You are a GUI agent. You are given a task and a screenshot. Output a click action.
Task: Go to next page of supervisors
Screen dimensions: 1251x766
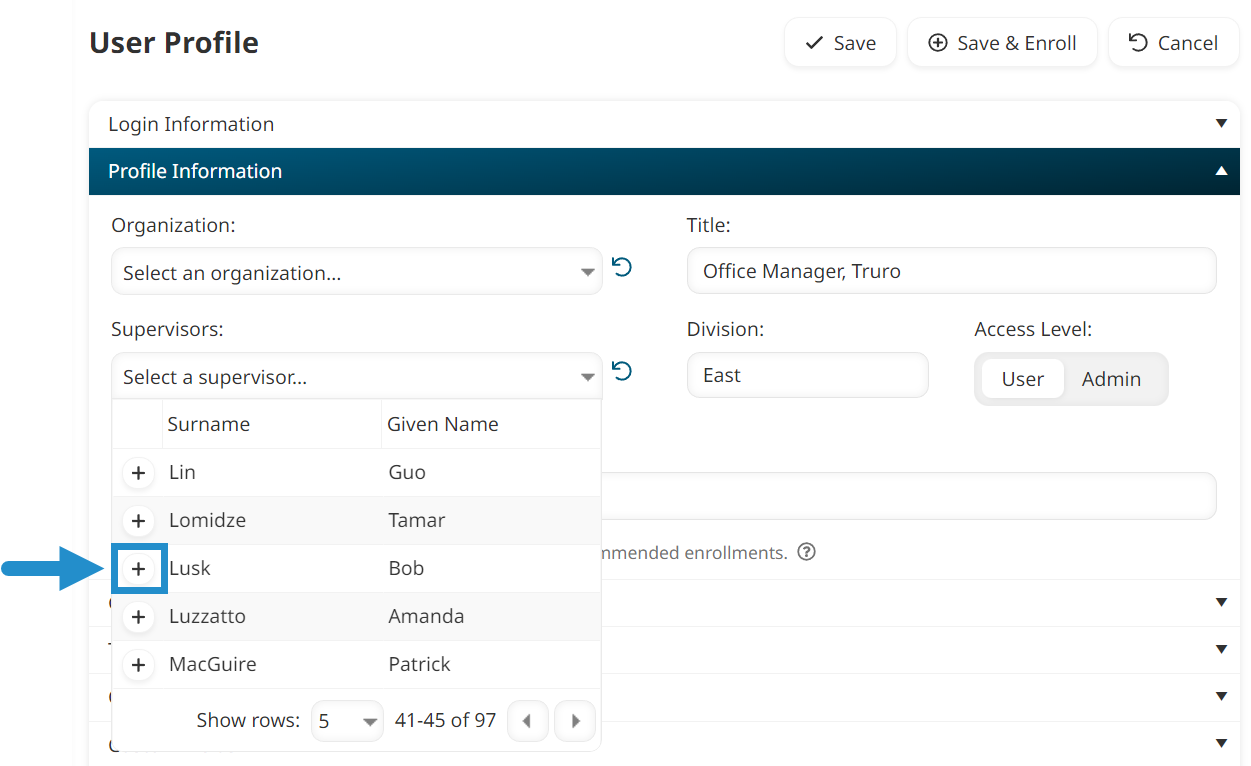(575, 721)
